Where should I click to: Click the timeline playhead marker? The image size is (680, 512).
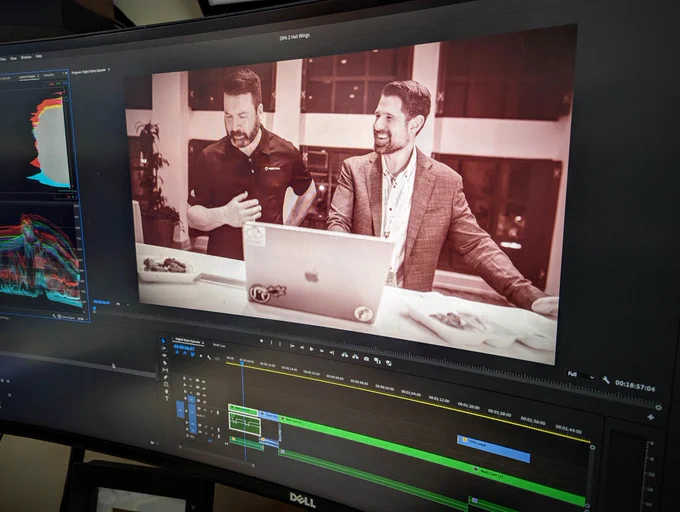point(242,362)
